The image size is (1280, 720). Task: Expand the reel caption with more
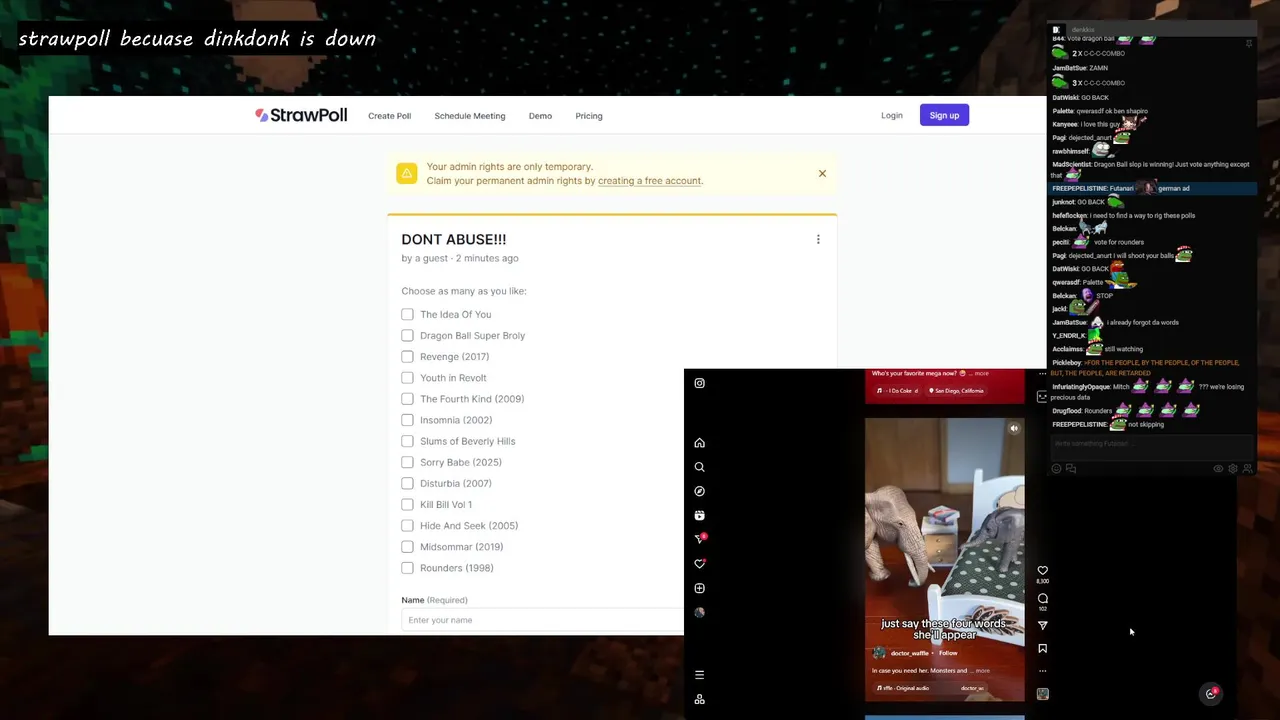point(982,671)
